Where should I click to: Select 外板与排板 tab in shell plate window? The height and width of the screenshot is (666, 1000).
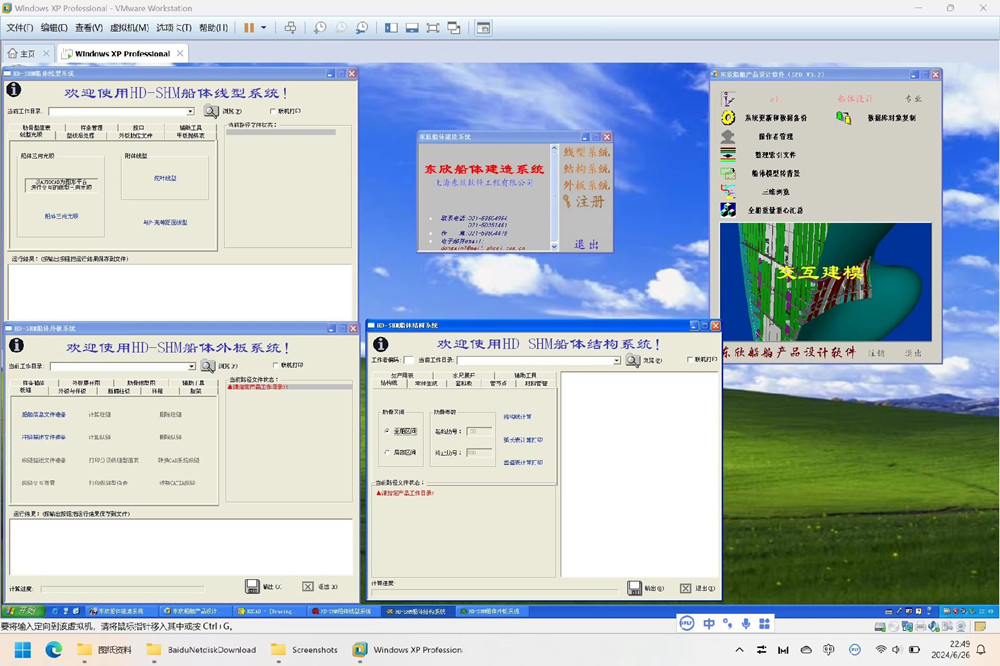(72, 391)
